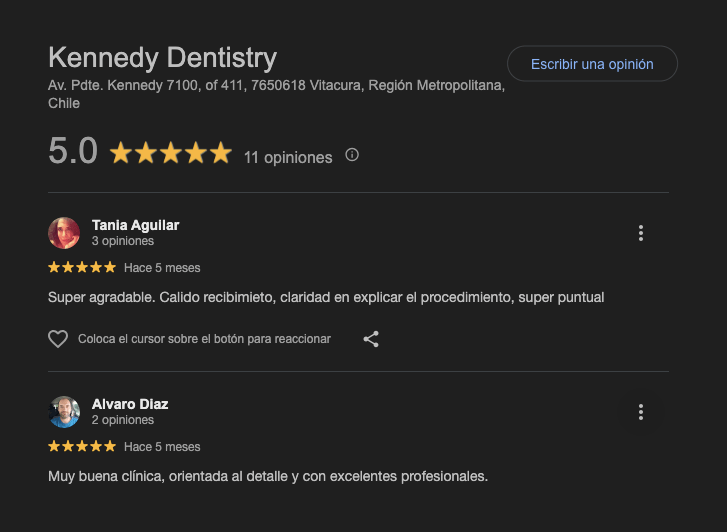
Task: Click the Escribir una opinión button
Action: pyautogui.click(x=592, y=64)
